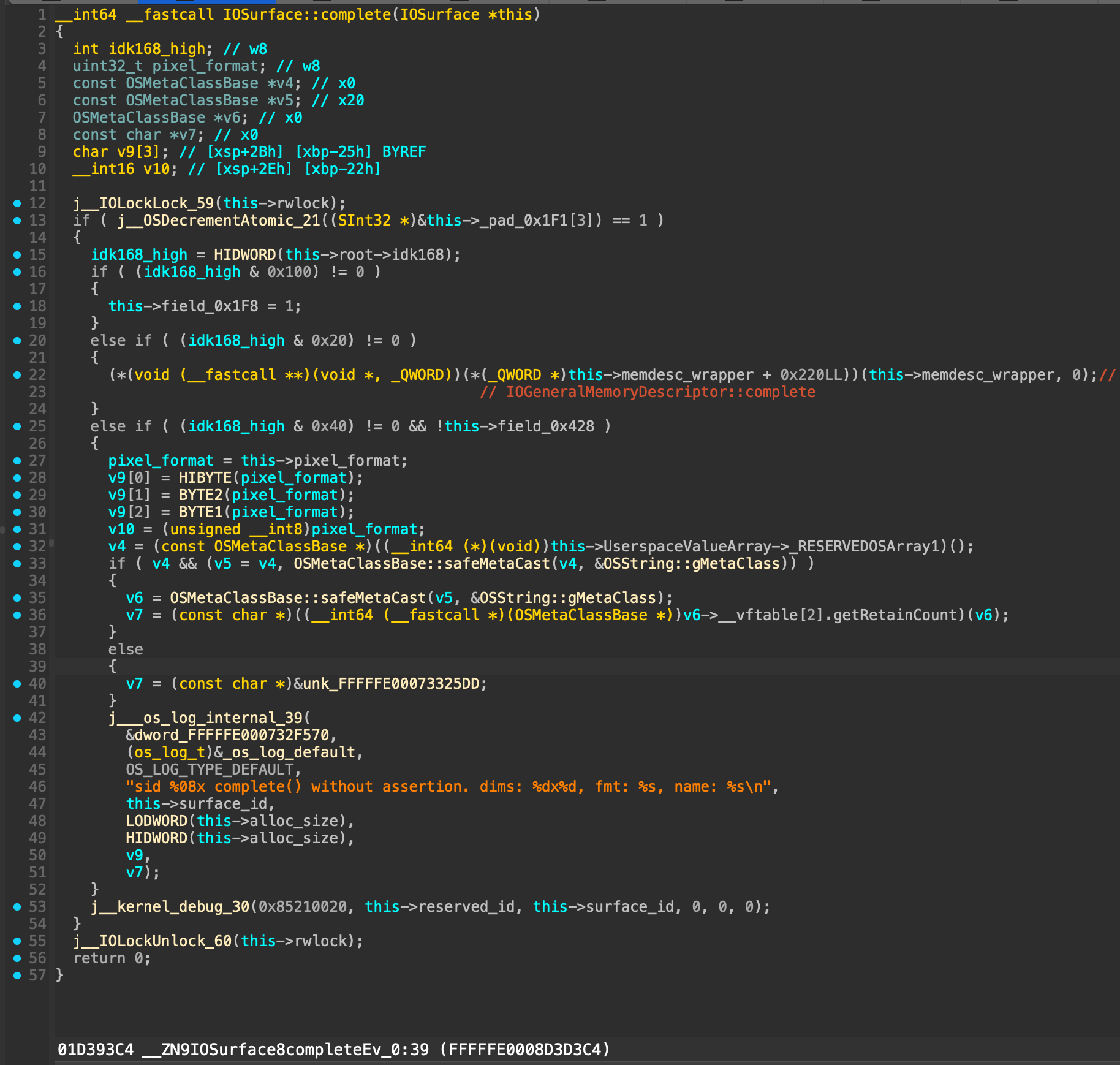The image size is (1120, 1065).
Task: Set breakpoint dot at line 33
Action: [17, 564]
